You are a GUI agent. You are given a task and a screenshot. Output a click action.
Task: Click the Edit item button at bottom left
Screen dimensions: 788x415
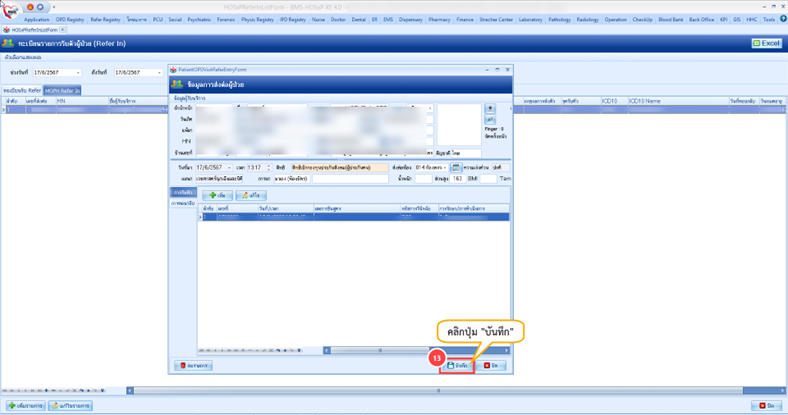(x=70, y=405)
